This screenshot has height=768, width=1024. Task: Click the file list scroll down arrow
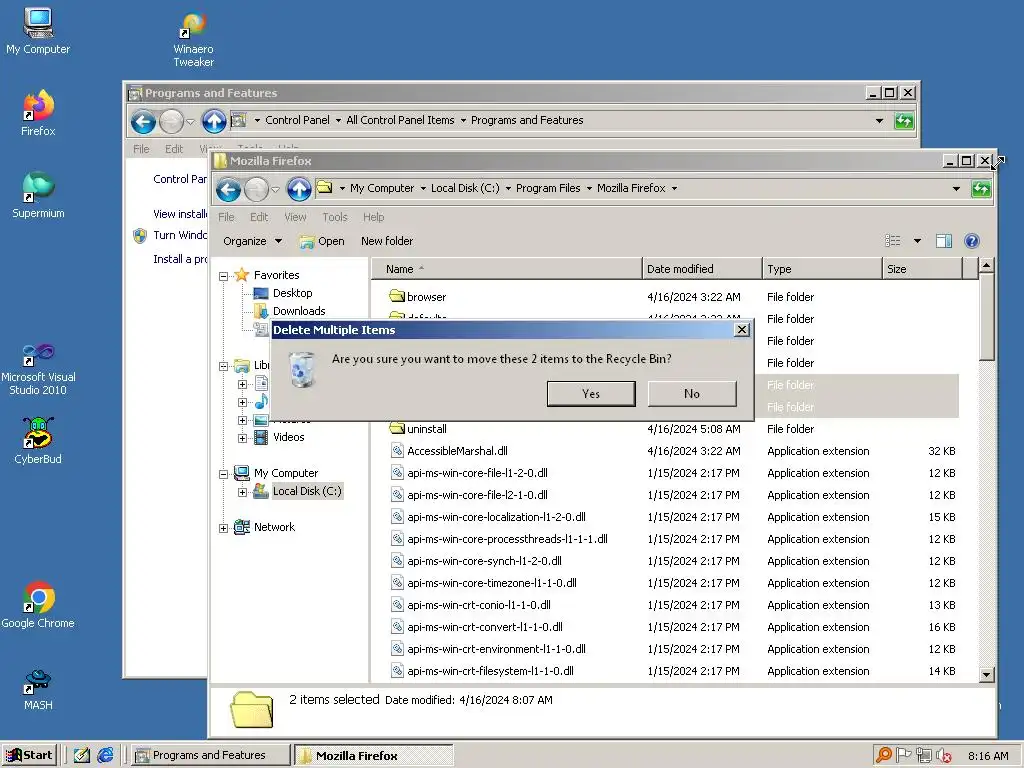(x=986, y=675)
